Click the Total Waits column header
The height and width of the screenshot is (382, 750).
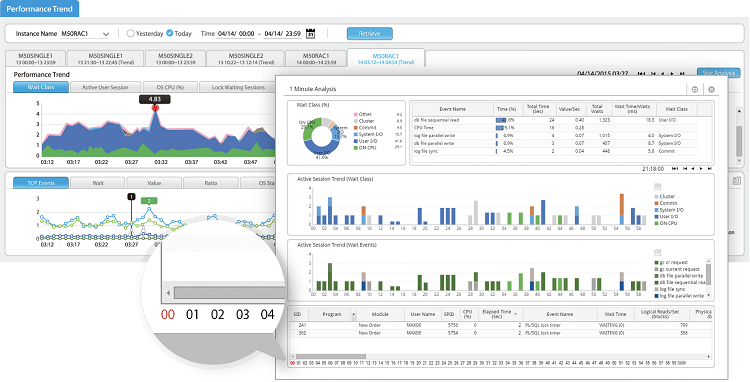tap(597, 109)
